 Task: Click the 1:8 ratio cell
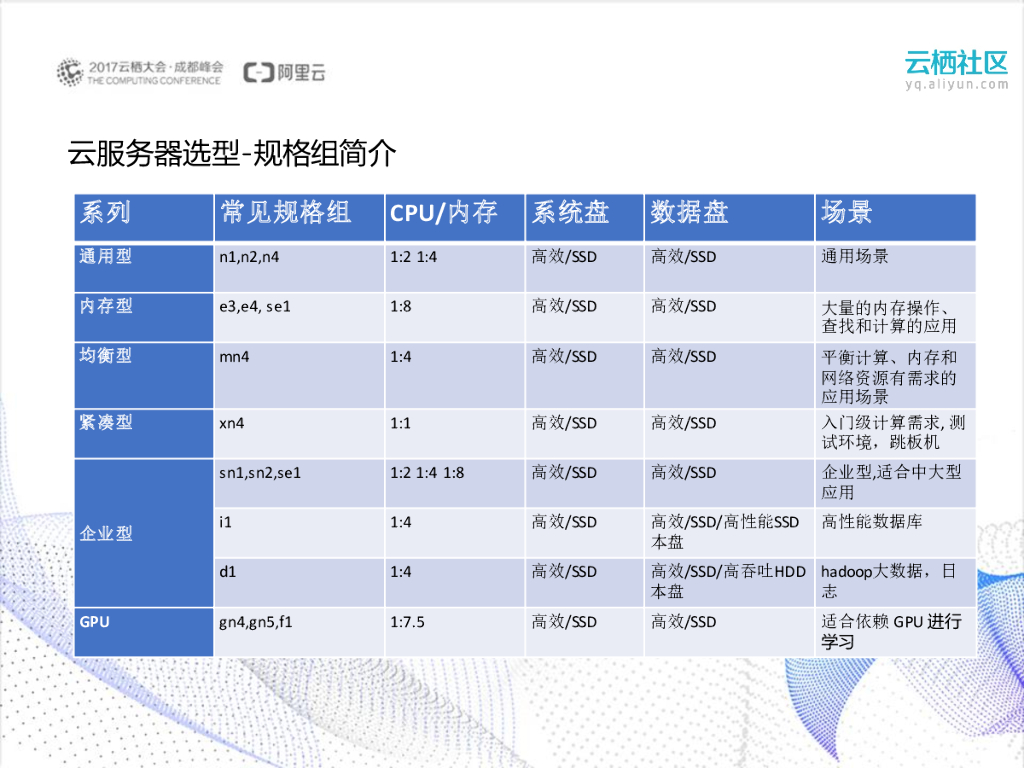coord(455,317)
